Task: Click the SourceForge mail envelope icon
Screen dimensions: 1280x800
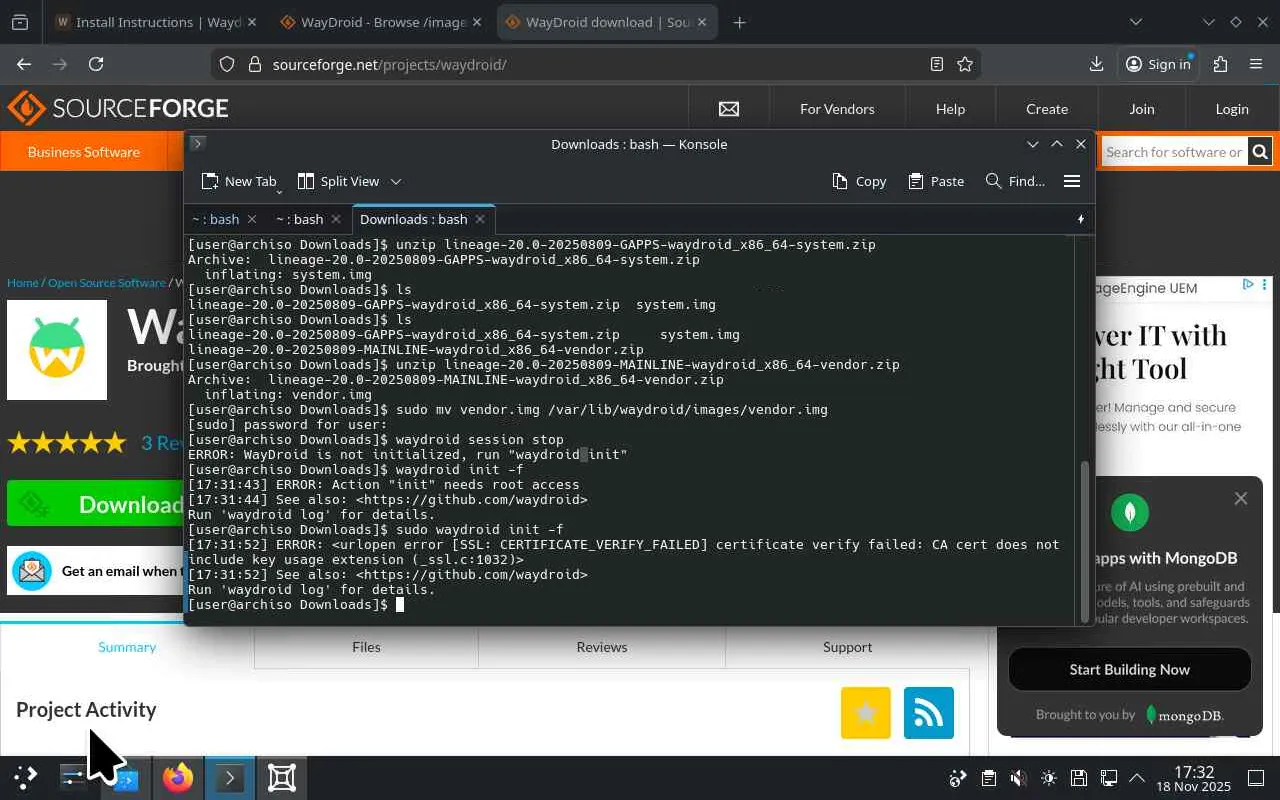Action: 729,109
